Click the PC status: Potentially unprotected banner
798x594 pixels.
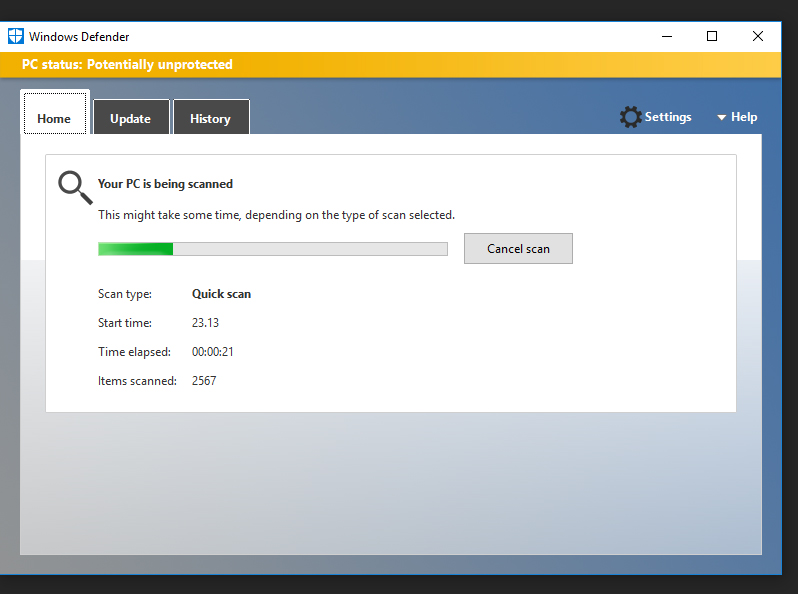390,65
